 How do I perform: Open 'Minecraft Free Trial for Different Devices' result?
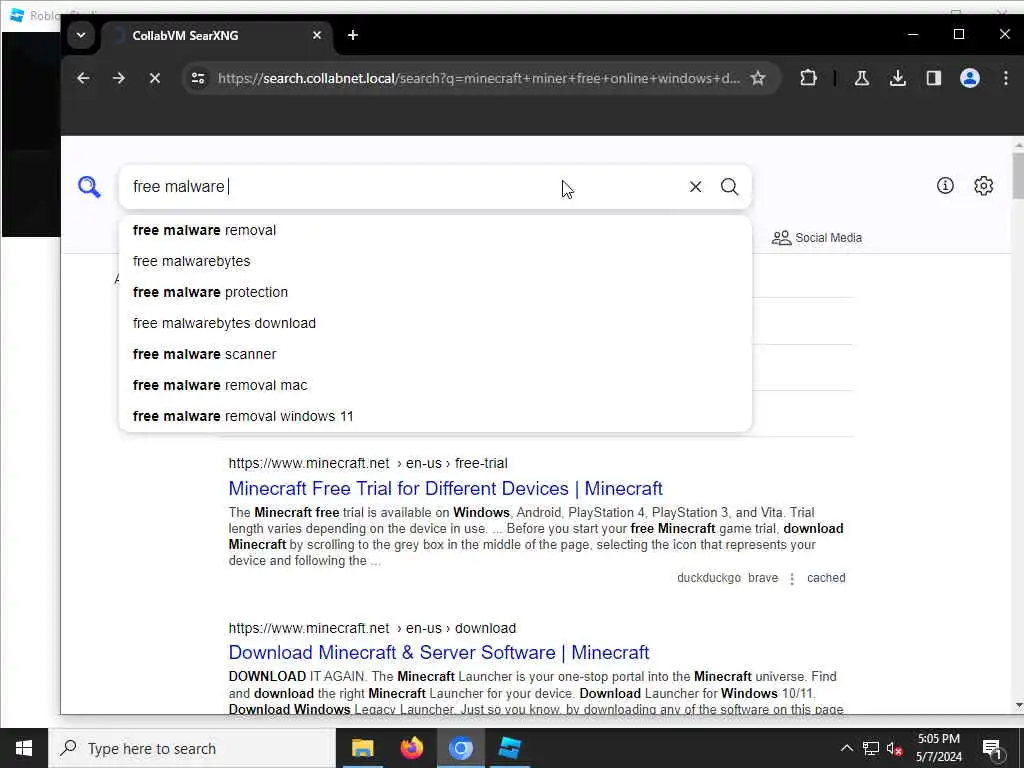(445, 488)
